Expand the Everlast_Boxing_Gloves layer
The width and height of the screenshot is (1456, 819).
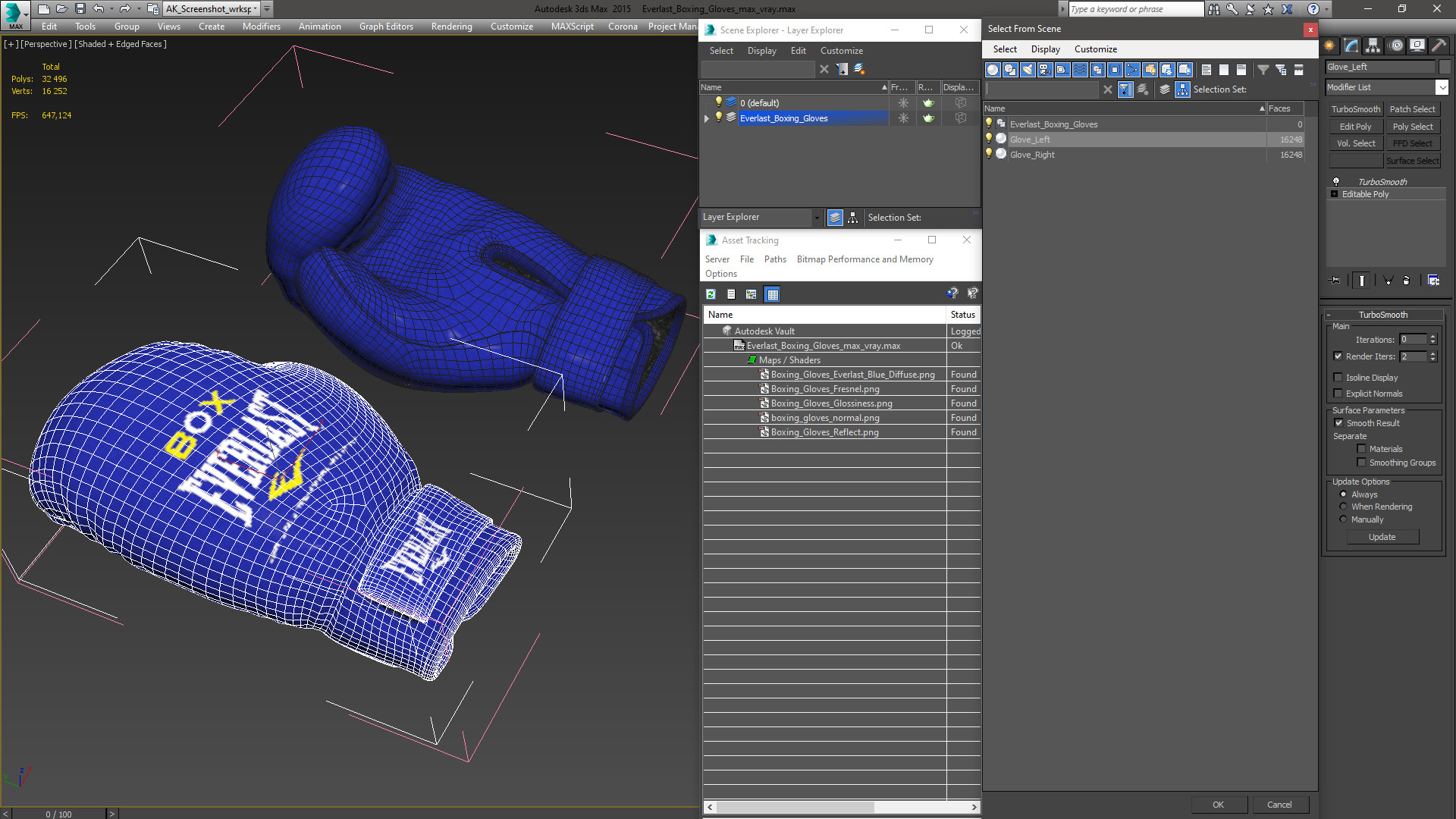coord(707,118)
